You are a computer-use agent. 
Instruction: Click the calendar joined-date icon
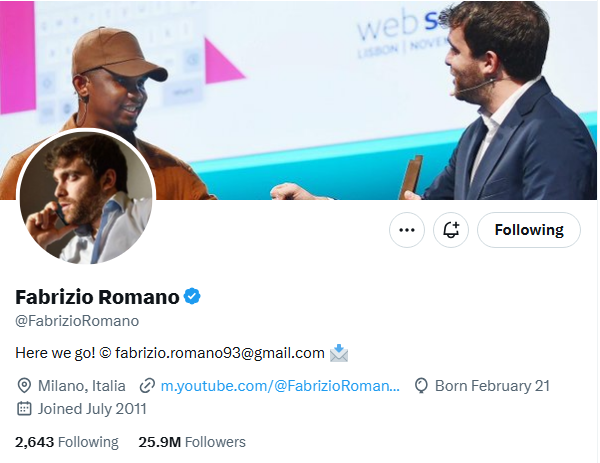[24, 409]
